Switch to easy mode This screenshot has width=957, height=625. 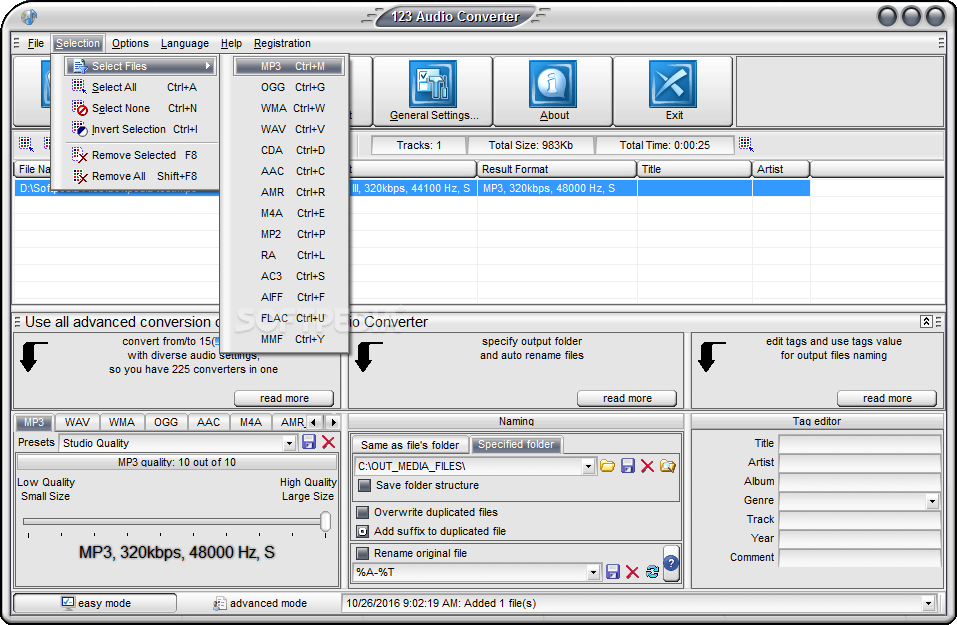pyautogui.click(x=95, y=603)
